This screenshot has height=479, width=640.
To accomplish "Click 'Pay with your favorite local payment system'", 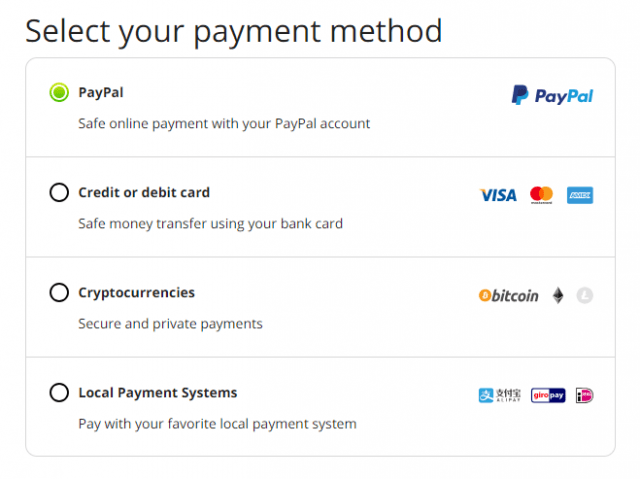I will point(217,424).
